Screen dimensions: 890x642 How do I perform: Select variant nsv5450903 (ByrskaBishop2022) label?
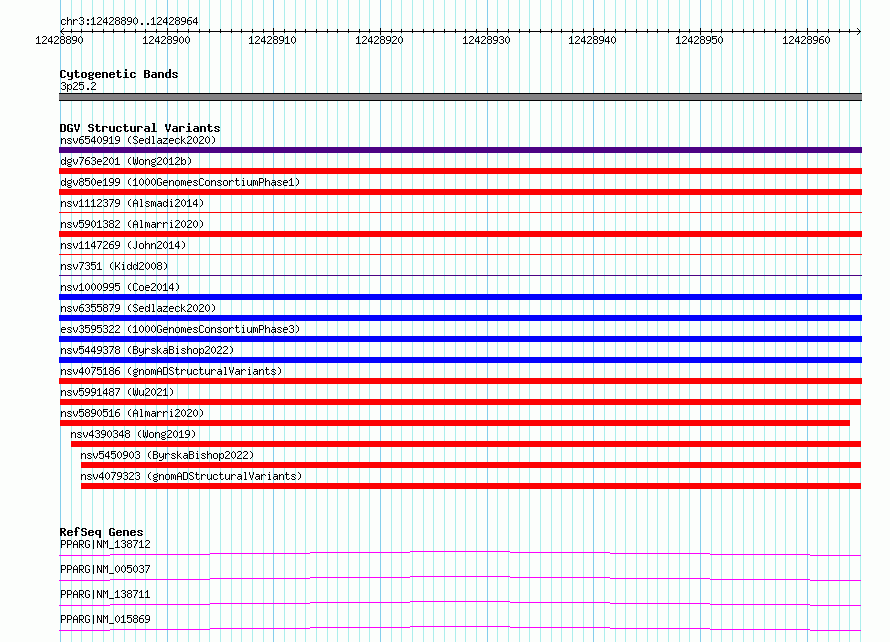click(x=167, y=455)
